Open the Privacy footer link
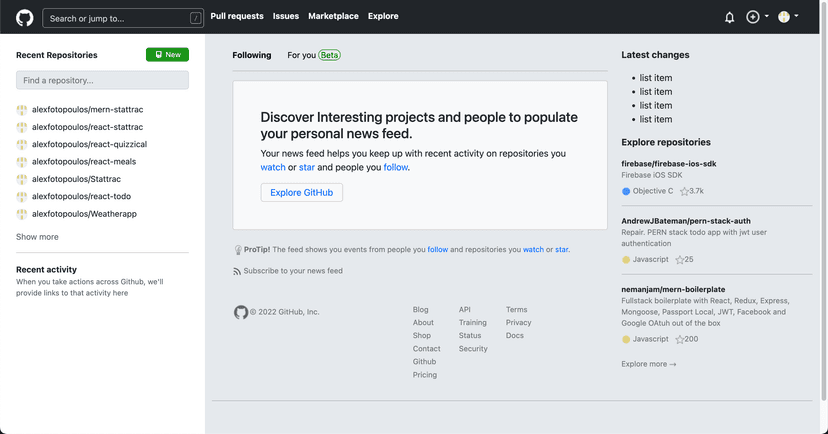 pyautogui.click(x=518, y=323)
